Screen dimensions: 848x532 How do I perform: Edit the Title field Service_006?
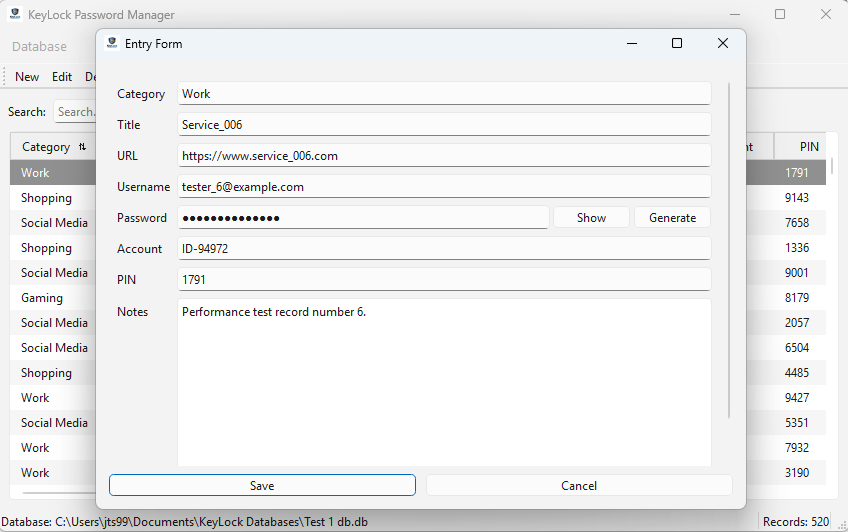(x=444, y=124)
